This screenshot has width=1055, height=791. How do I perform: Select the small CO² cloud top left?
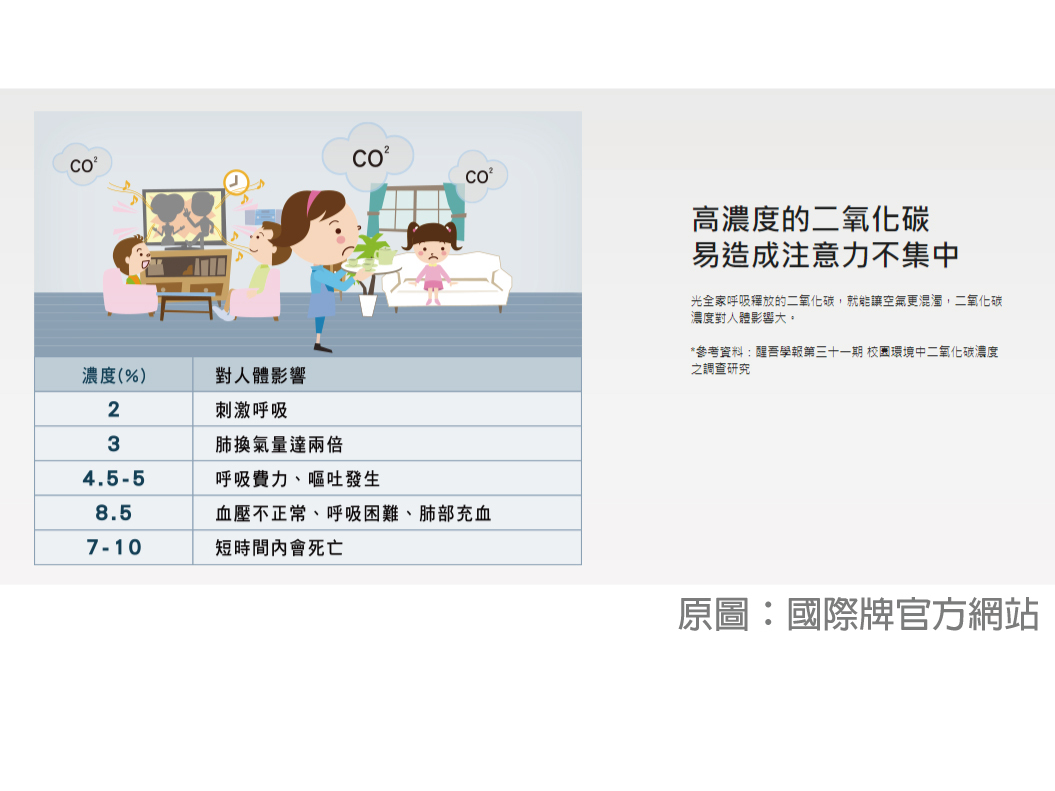tap(81, 164)
